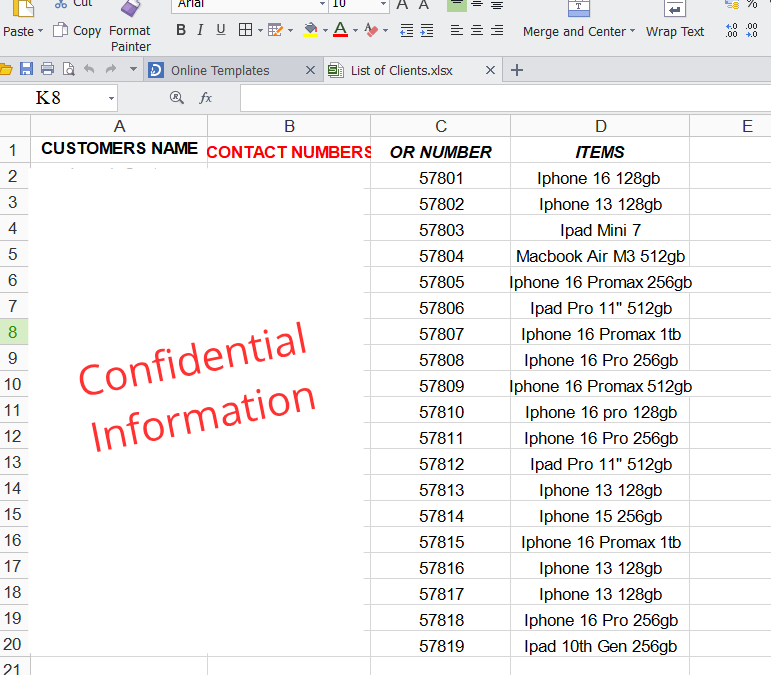This screenshot has height=675, width=771.
Task: Click the fx insert function icon
Action: [x=205, y=98]
